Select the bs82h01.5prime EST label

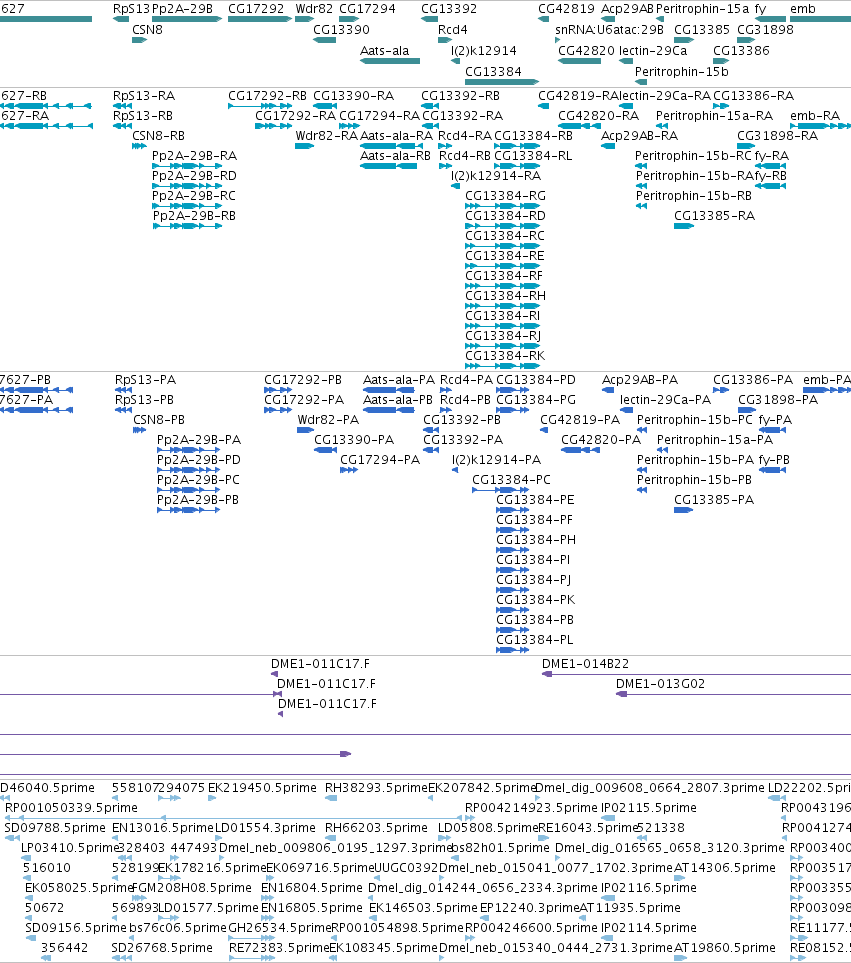(500, 848)
